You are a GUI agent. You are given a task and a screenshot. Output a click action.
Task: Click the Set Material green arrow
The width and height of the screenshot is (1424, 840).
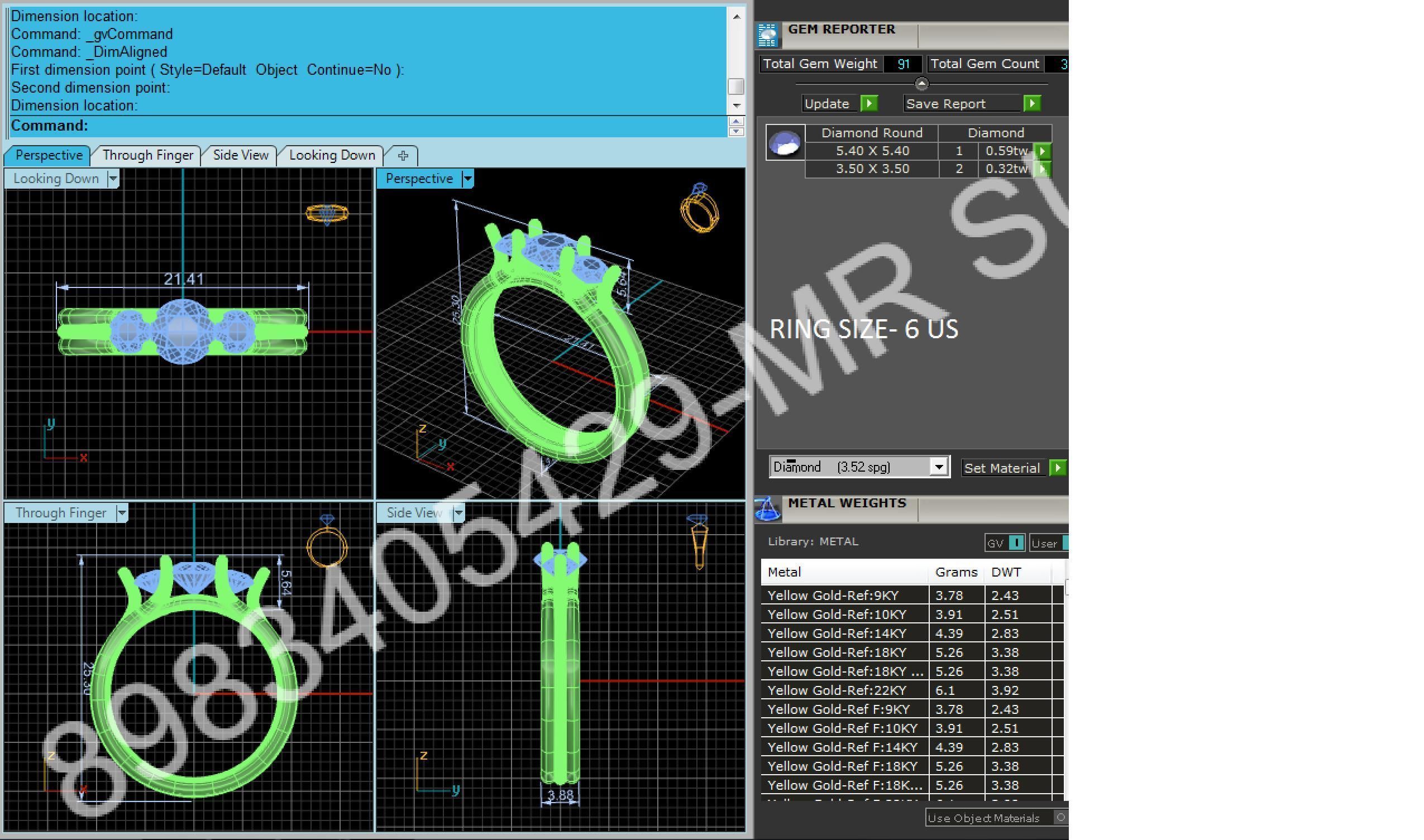coord(1057,468)
